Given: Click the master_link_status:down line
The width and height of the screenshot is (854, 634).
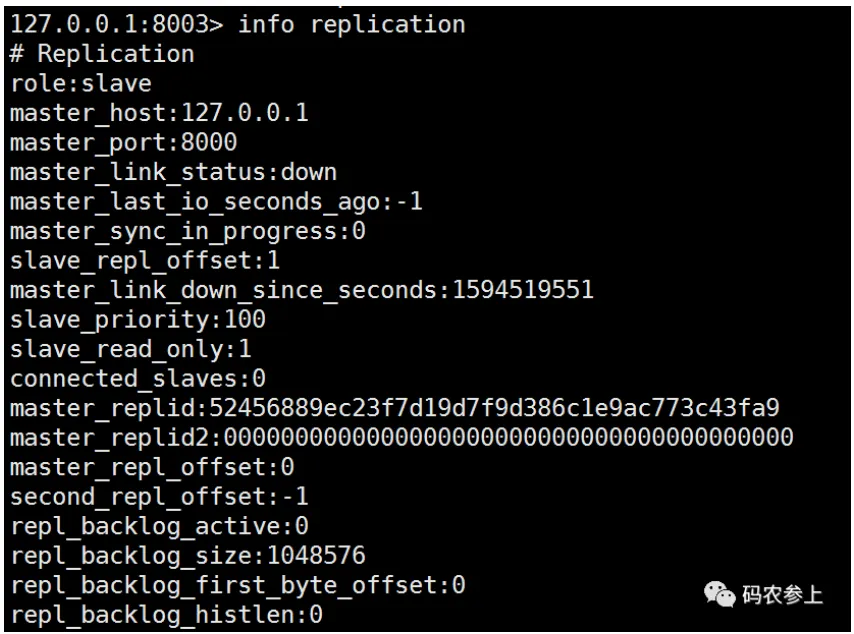Looking at the screenshot, I should [173, 172].
